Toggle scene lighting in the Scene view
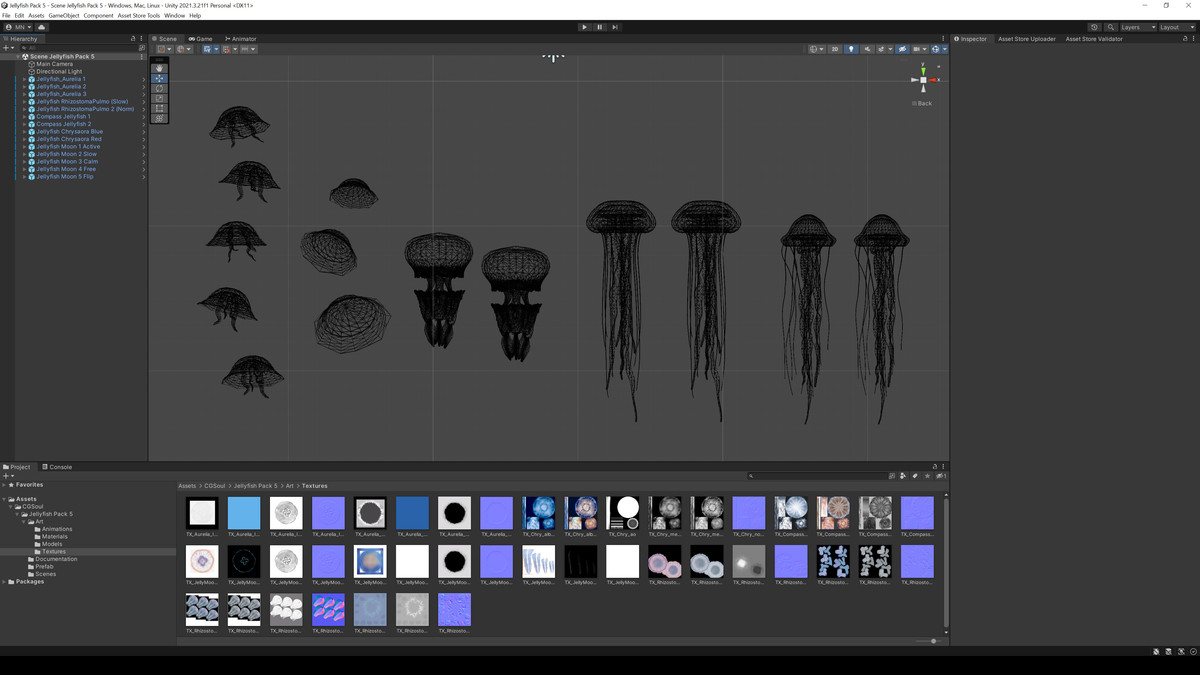1200x675 pixels. click(851, 48)
